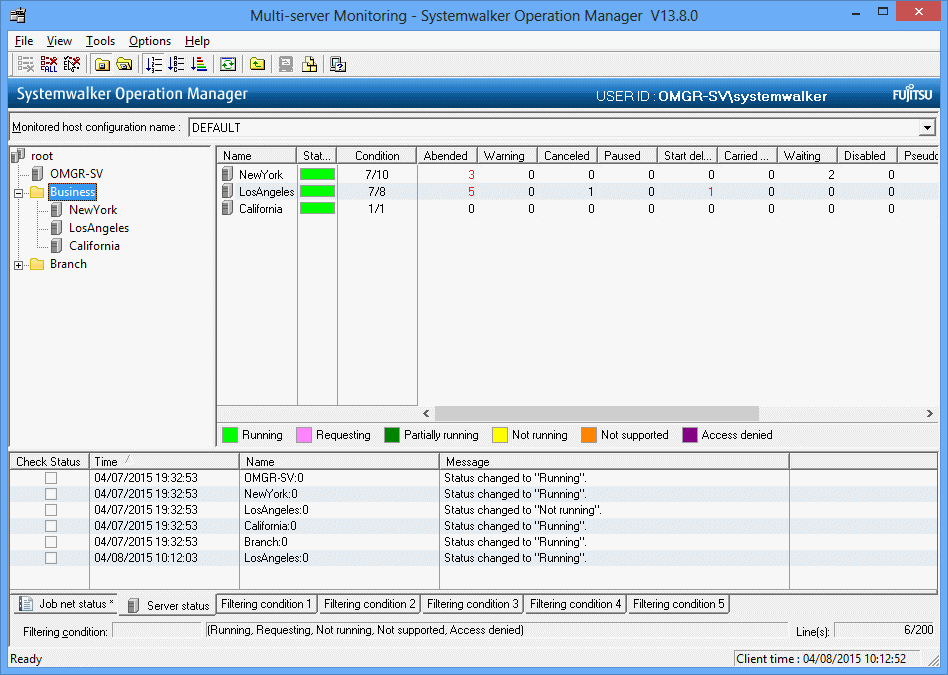Viewport: 948px width, 675px height.
Task: Click the OMGR-SV server icon in tree
Action: click(37, 174)
